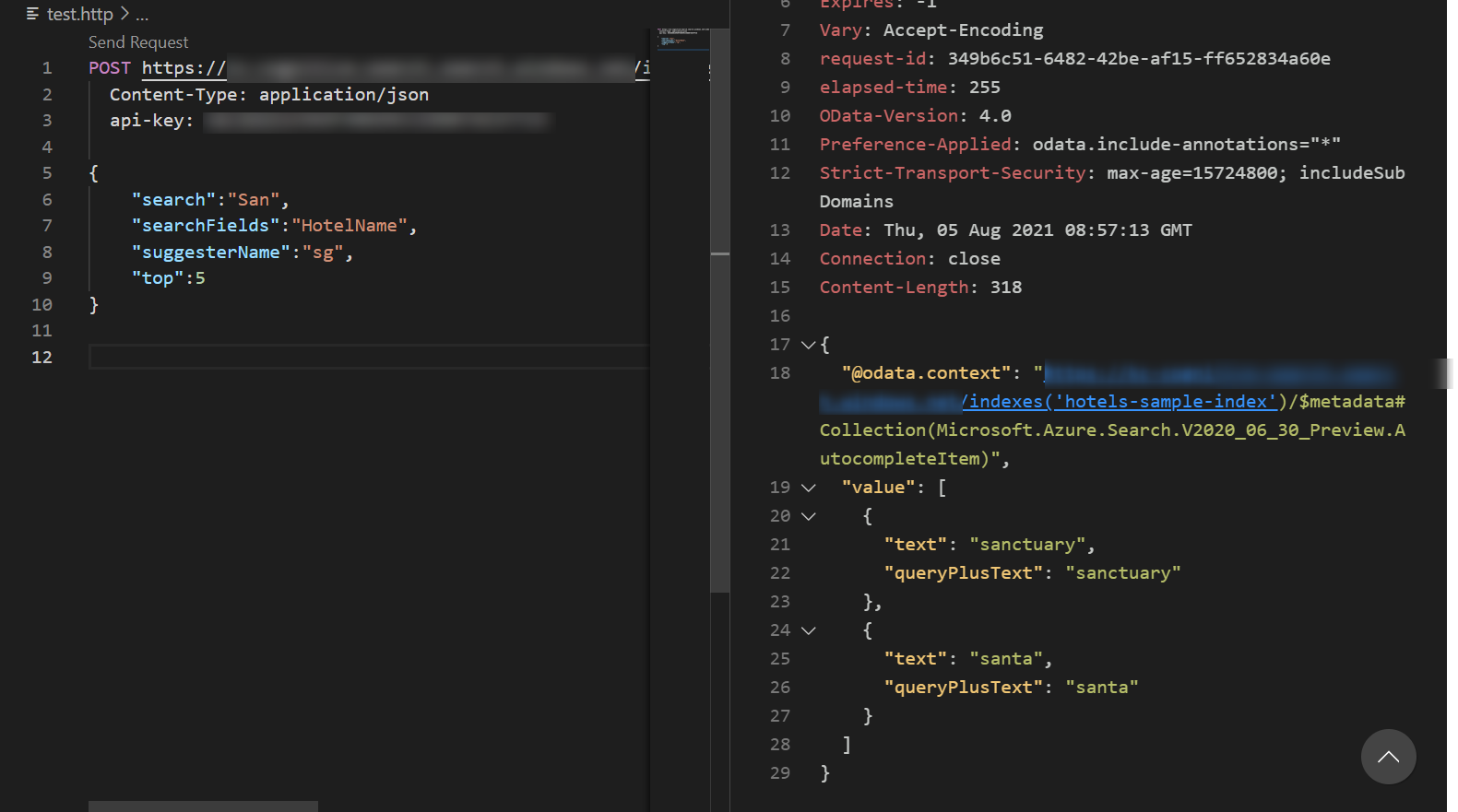Click the "text": "santa" line

968,659
